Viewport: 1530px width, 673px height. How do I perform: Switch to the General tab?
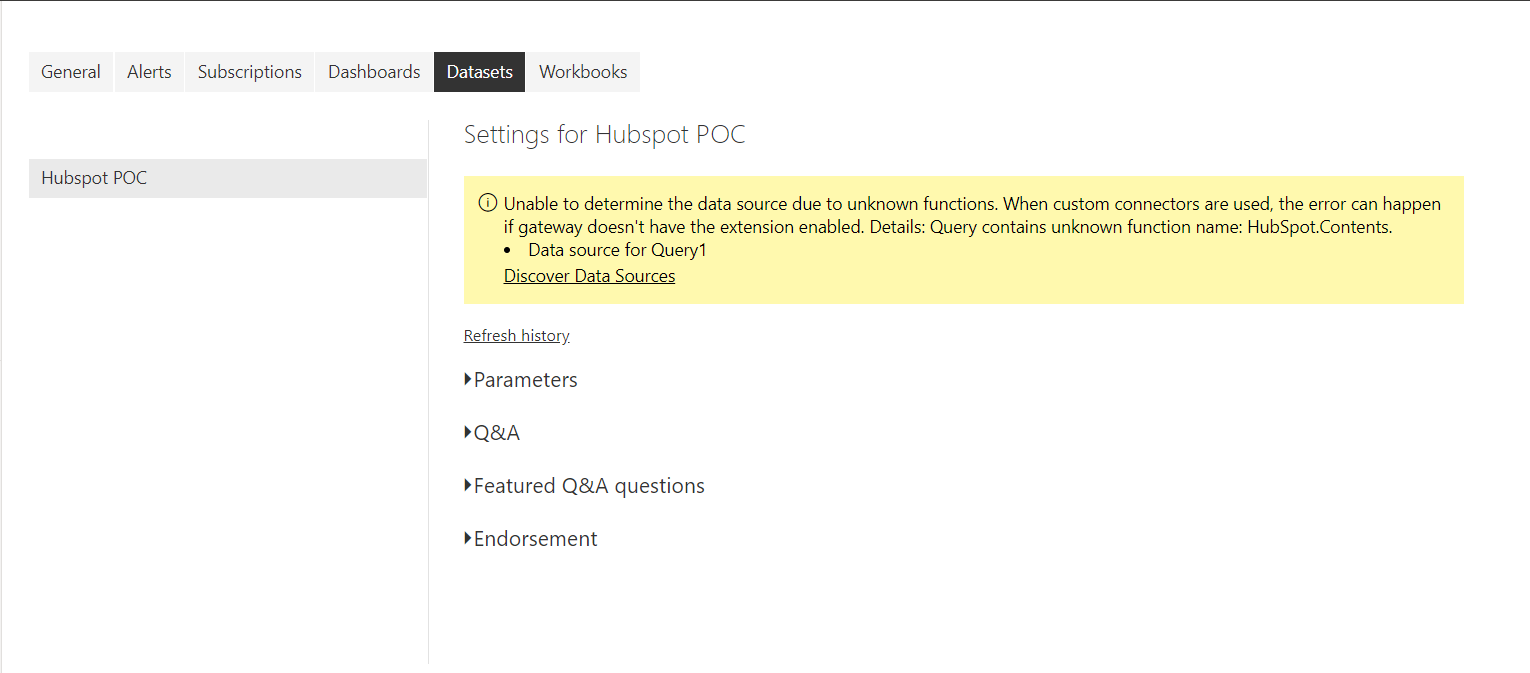[70, 71]
